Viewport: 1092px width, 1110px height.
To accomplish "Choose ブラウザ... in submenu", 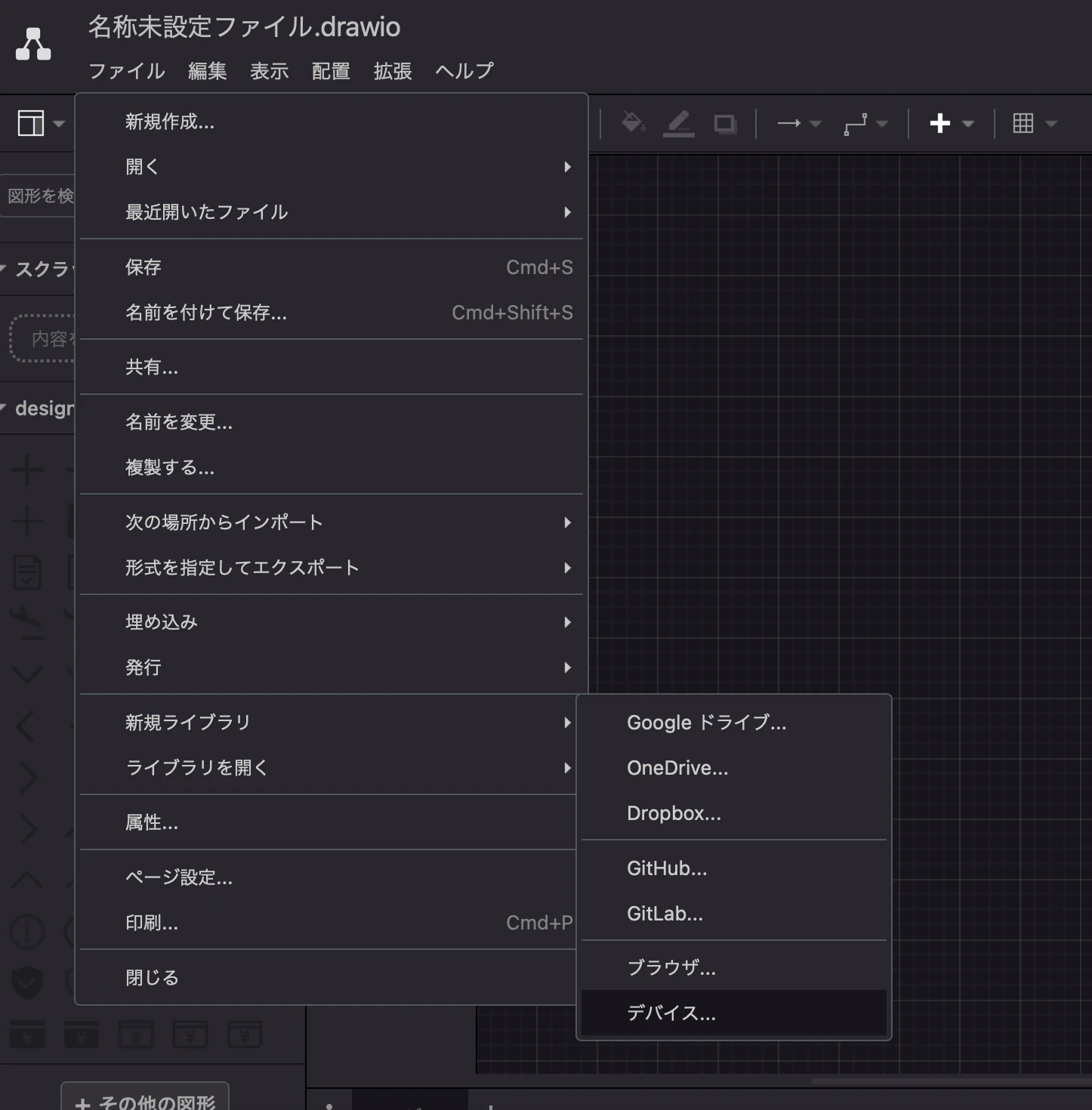I will click(734, 968).
